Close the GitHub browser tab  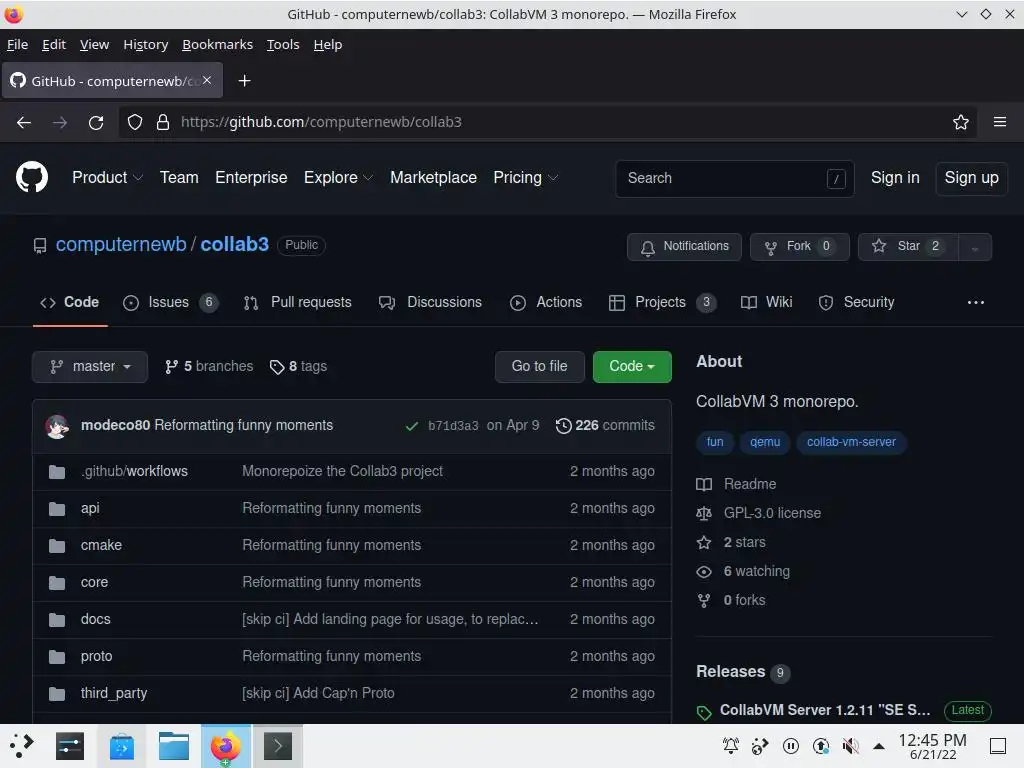(x=207, y=80)
